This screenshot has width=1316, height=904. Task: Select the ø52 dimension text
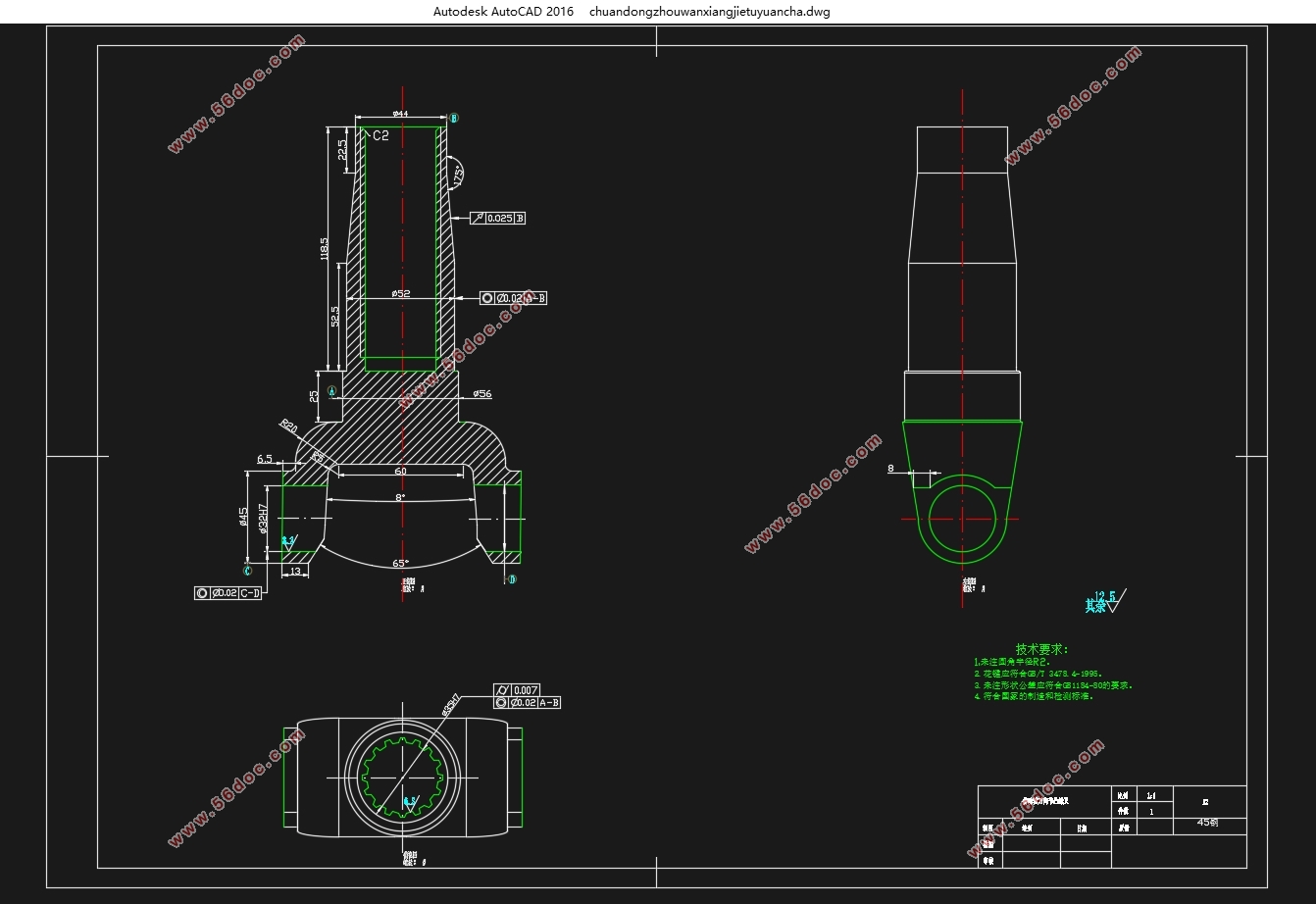click(400, 293)
